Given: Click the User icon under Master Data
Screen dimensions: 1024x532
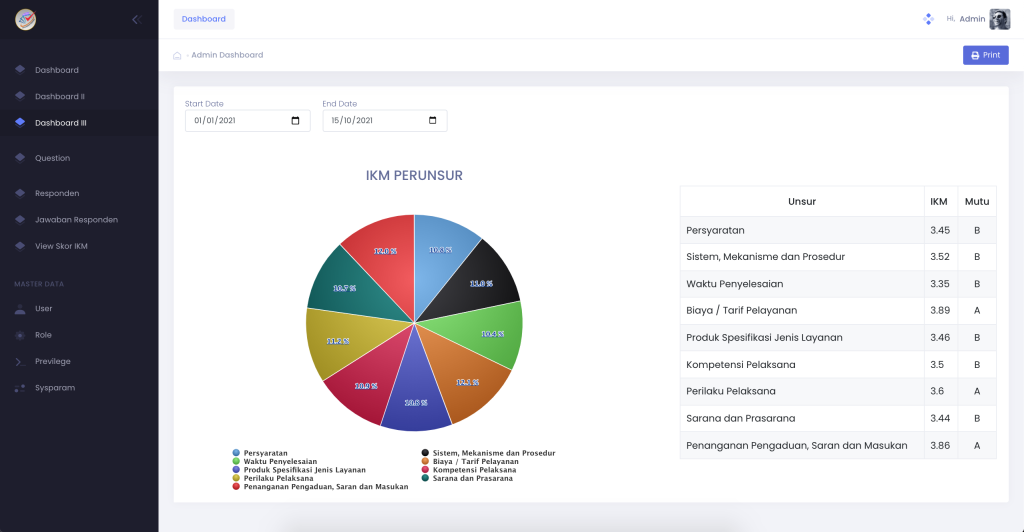Looking at the screenshot, I should [20, 309].
